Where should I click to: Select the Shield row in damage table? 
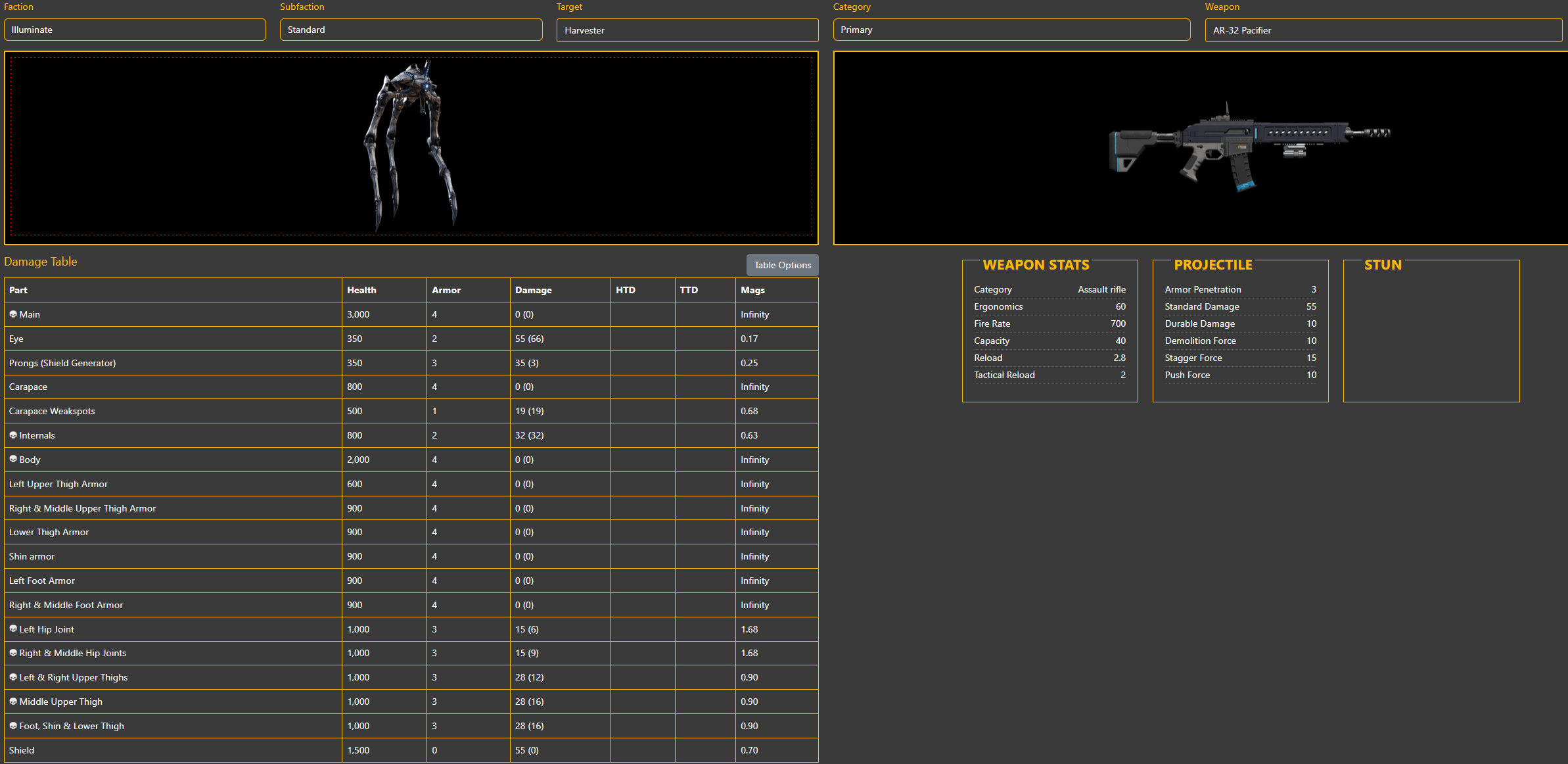pyautogui.click(x=22, y=750)
